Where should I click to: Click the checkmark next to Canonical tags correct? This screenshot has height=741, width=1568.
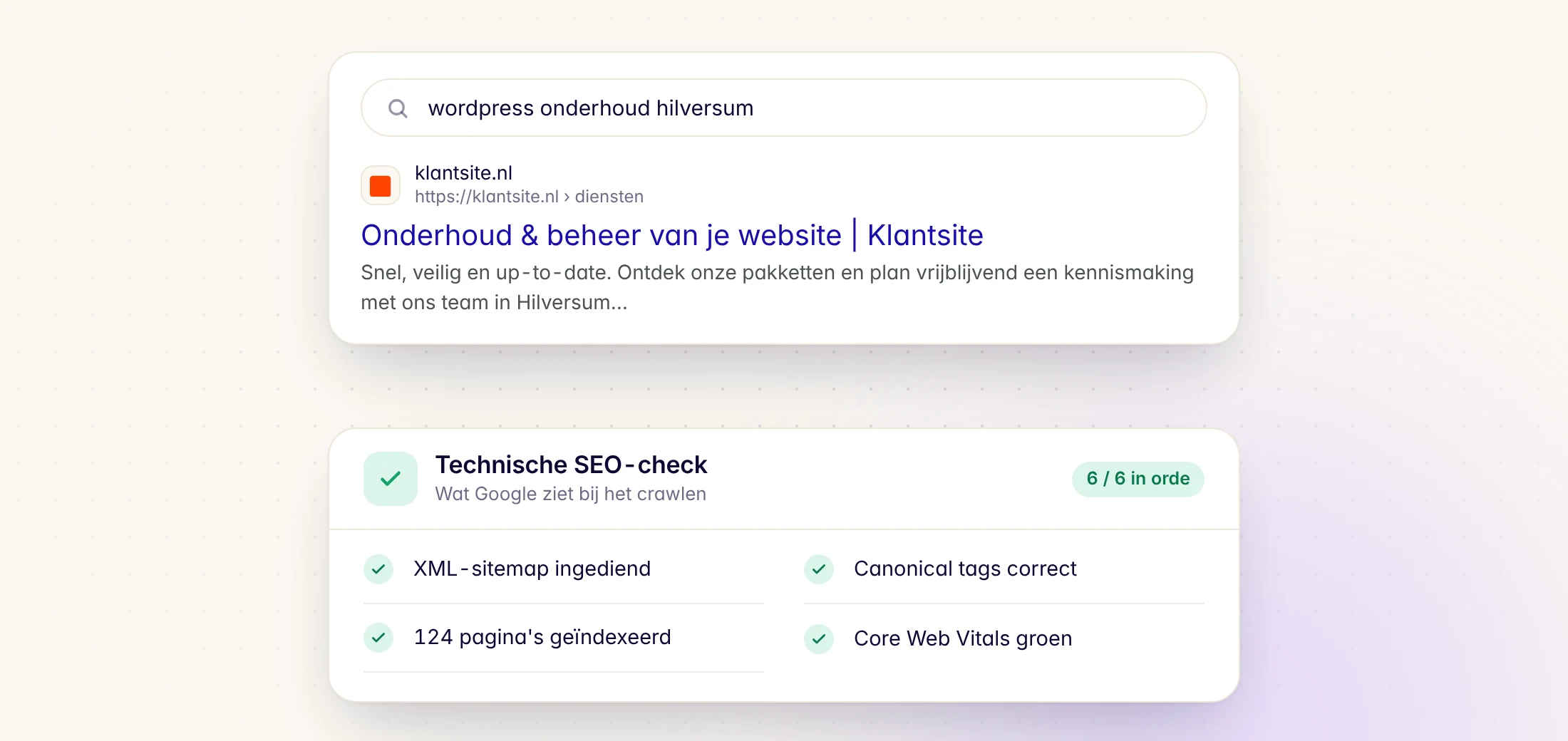coord(819,569)
